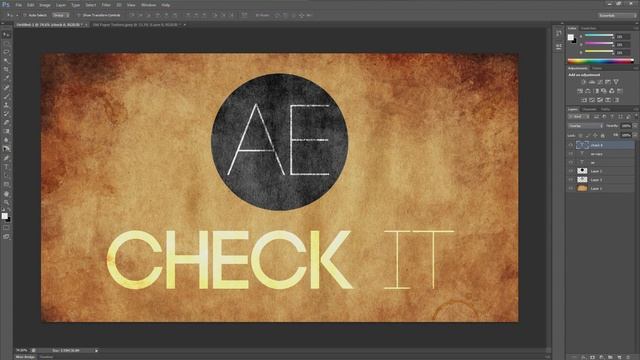Select the Rectangular Marquee tool
Image resolution: width=640 pixels, height=360 pixels.
pos(6,44)
